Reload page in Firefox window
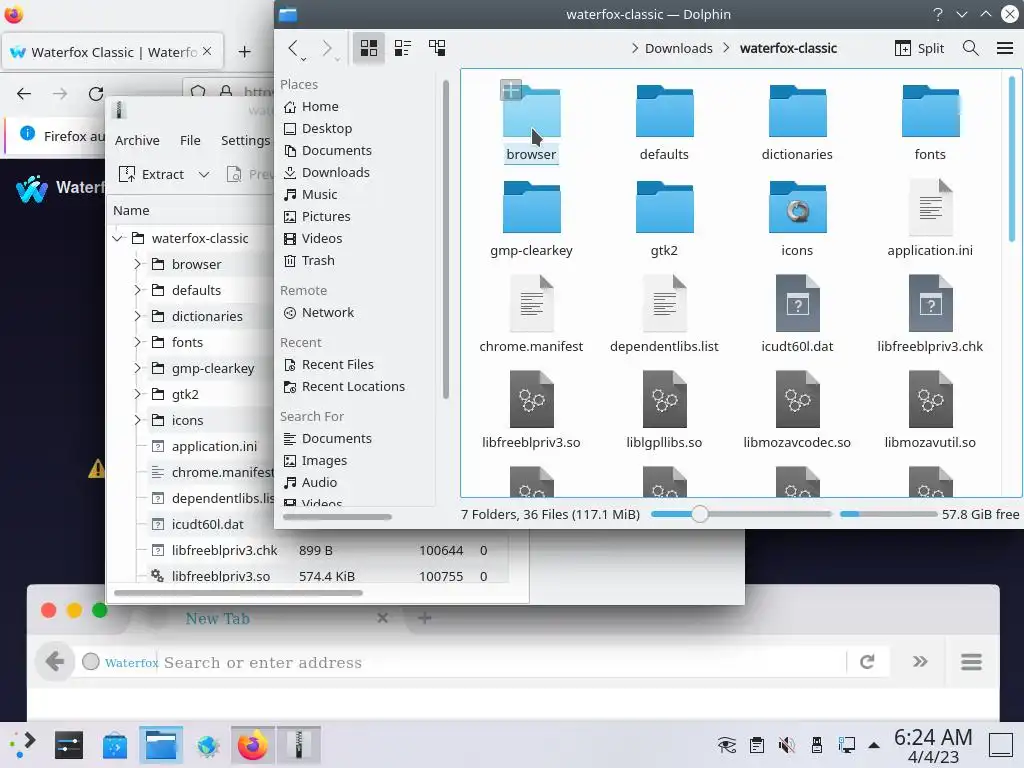 click(96, 93)
